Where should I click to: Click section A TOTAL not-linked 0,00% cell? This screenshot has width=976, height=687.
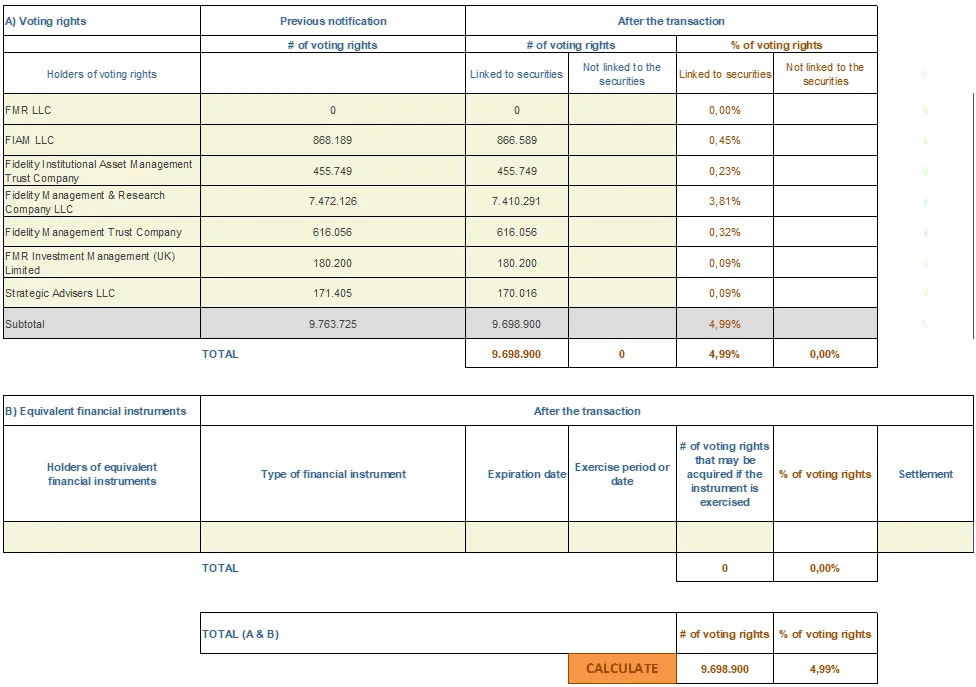pos(825,353)
